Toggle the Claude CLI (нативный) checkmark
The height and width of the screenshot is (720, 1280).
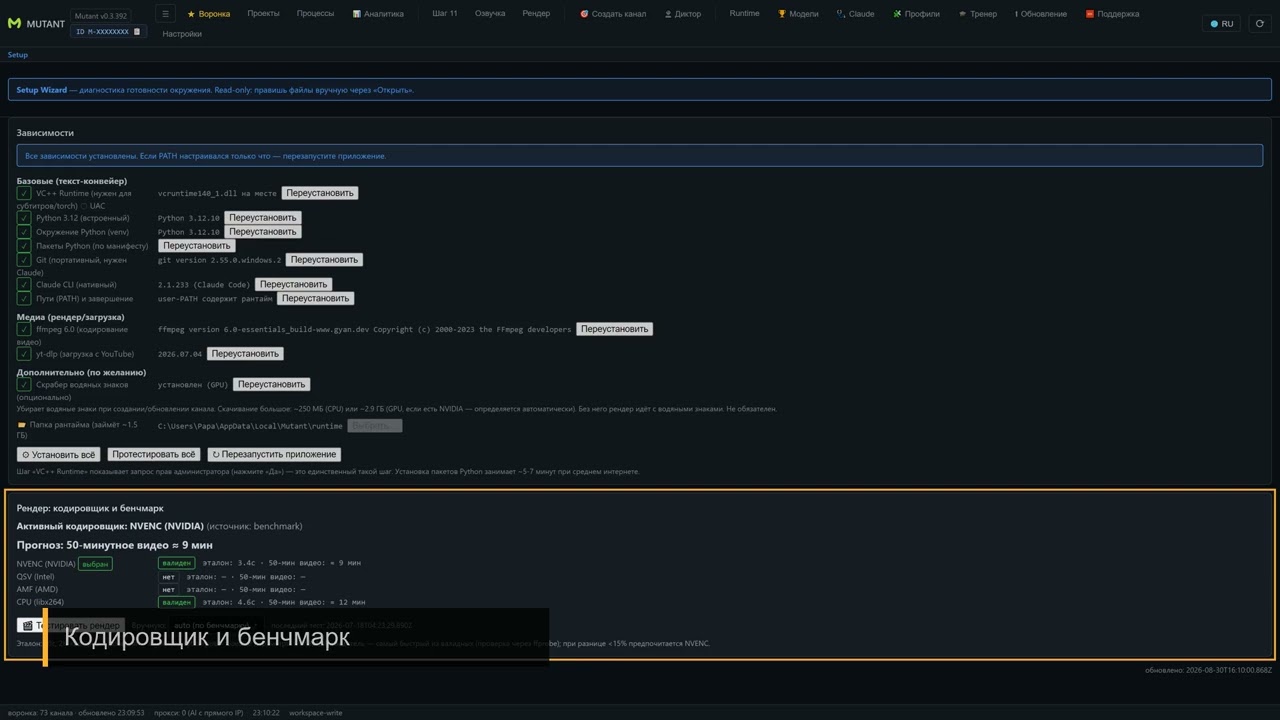tap(24, 285)
